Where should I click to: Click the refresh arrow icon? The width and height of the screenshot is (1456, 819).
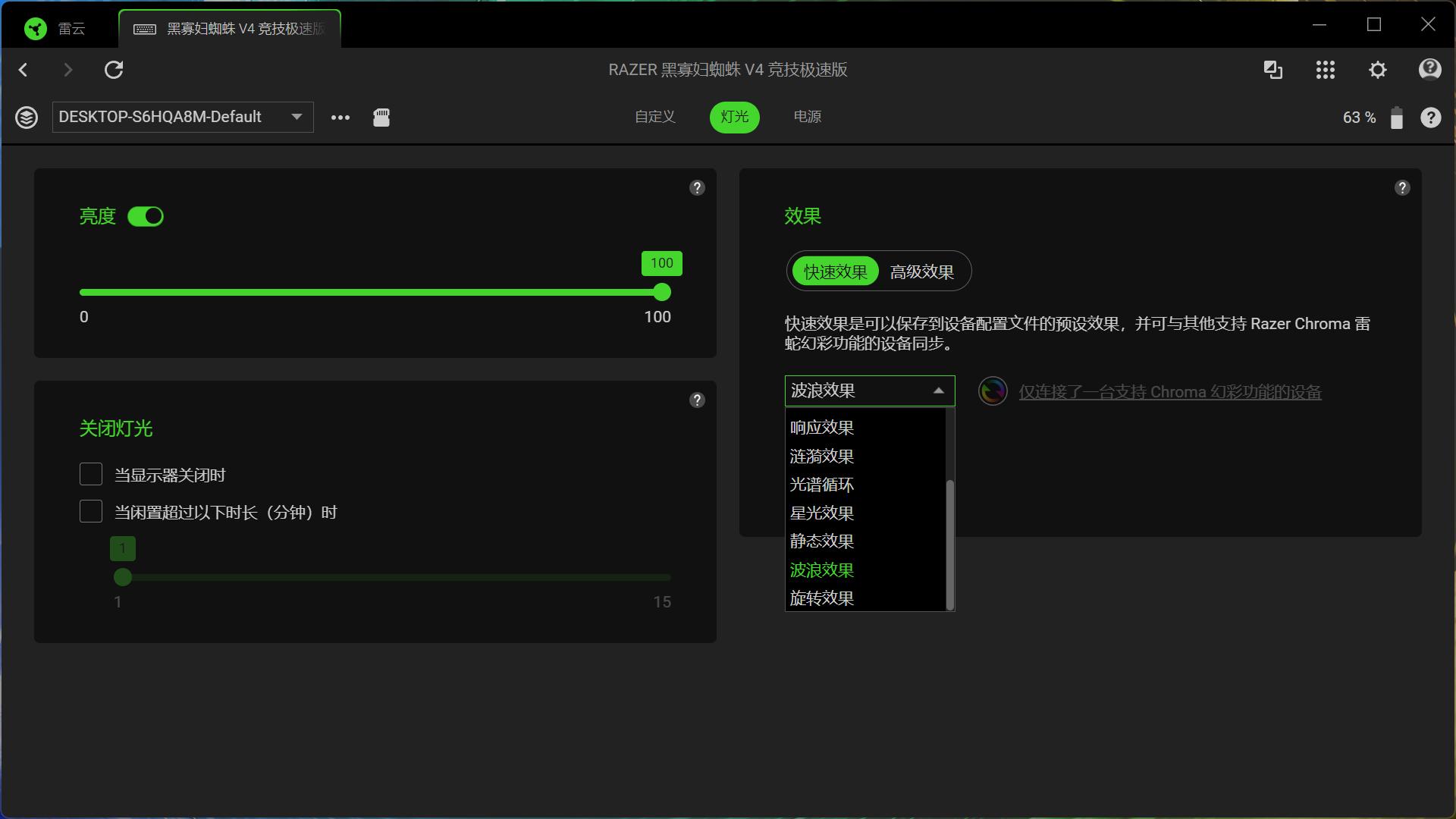coord(114,70)
